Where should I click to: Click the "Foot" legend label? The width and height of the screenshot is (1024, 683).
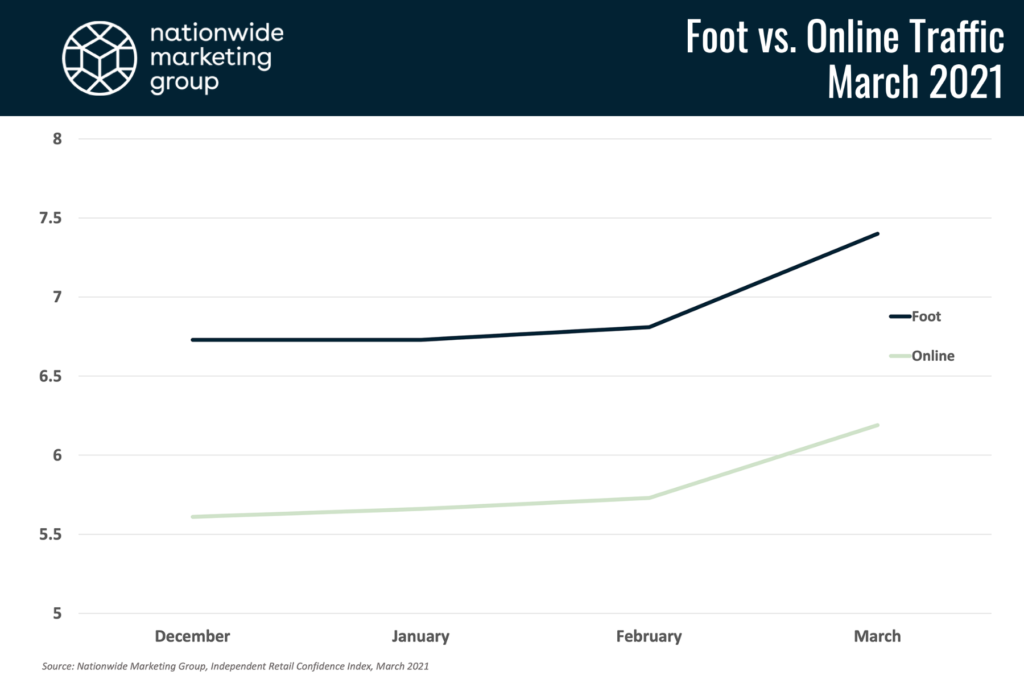926,317
